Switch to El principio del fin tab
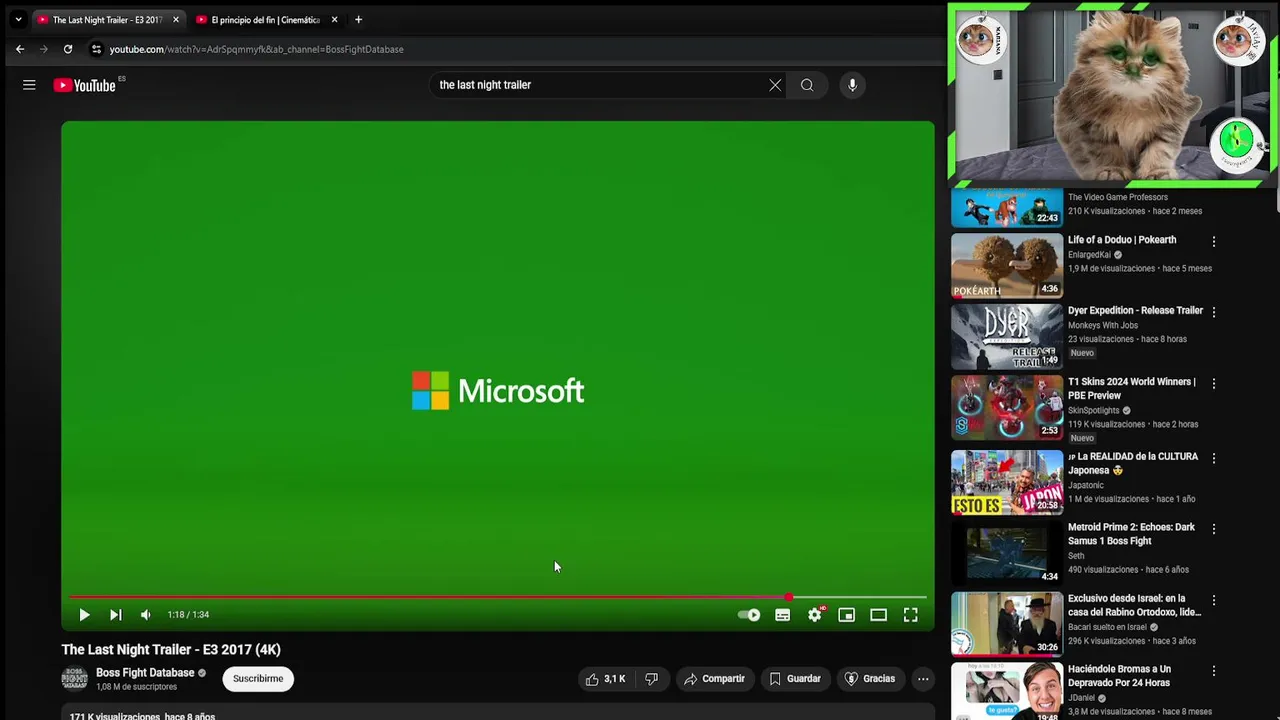 coord(265,20)
